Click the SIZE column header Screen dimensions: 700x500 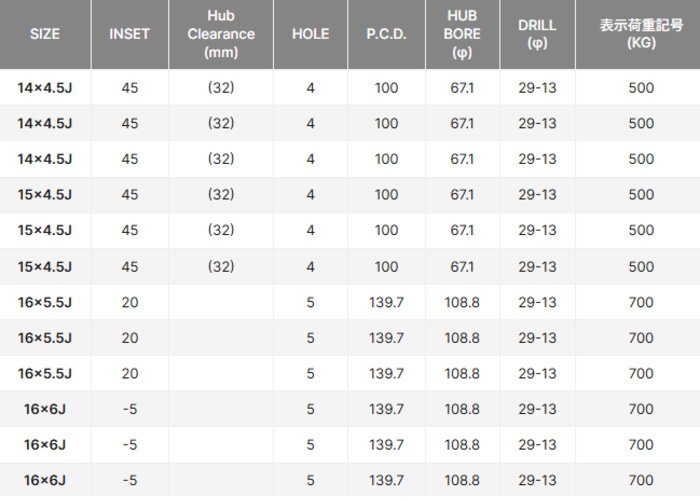tap(45, 33)
